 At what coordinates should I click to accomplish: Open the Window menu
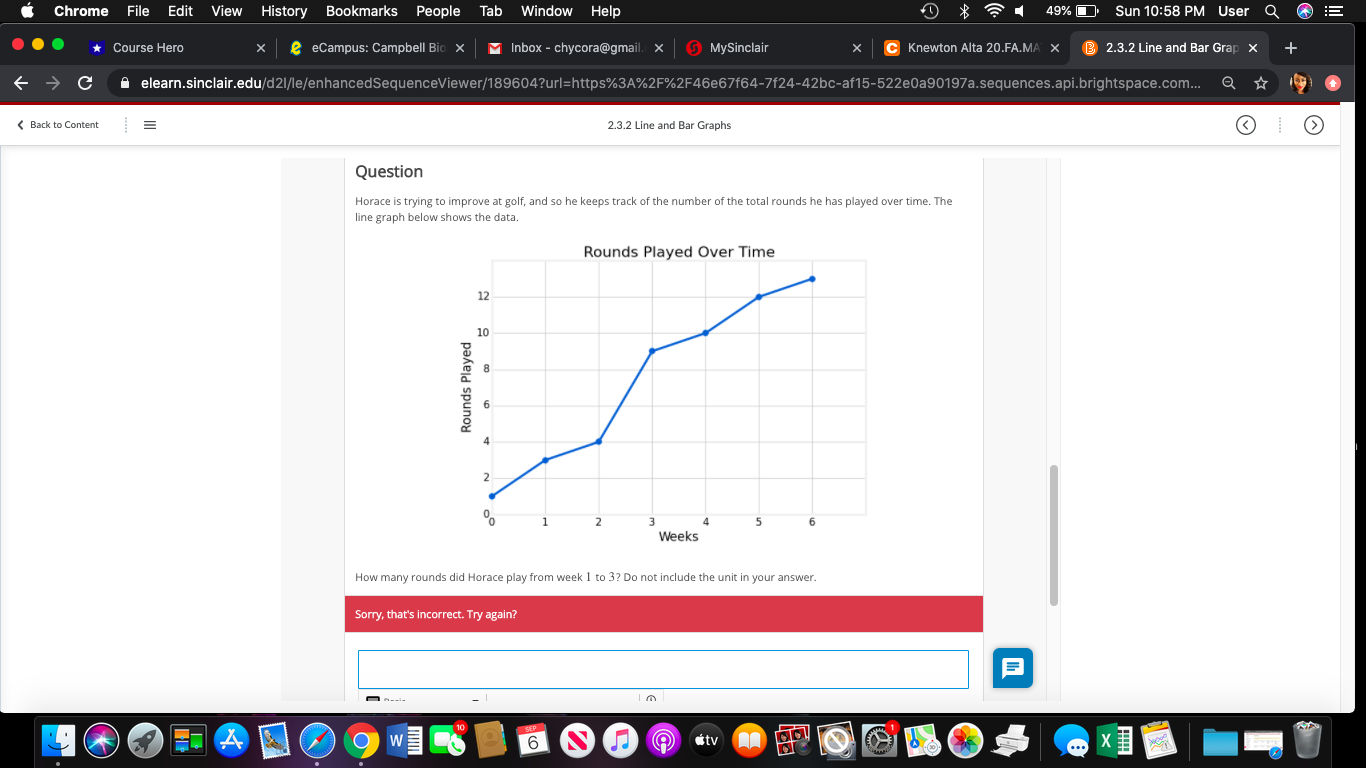[547, 11]
